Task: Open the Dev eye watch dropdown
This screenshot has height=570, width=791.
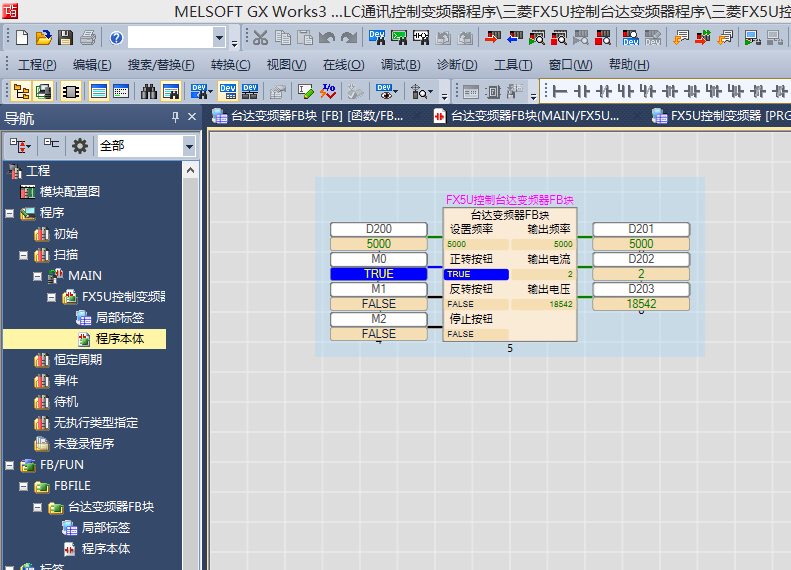Action: pos(395,92)
